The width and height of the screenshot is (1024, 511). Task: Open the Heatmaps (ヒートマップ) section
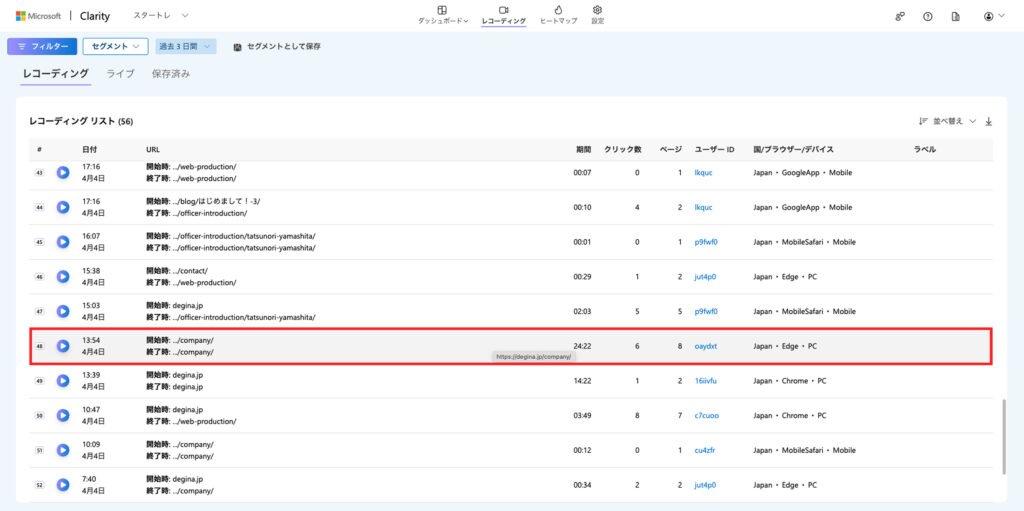(x=557, y=15)
